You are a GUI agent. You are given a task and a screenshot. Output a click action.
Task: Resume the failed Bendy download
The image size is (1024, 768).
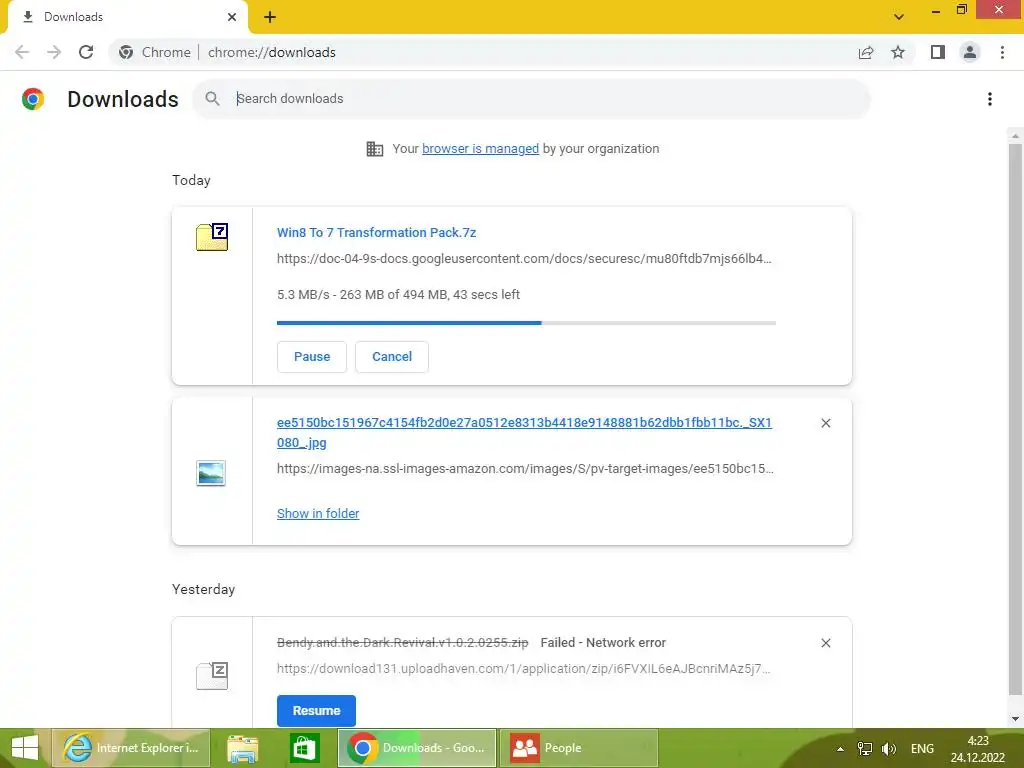click(316, 711)
